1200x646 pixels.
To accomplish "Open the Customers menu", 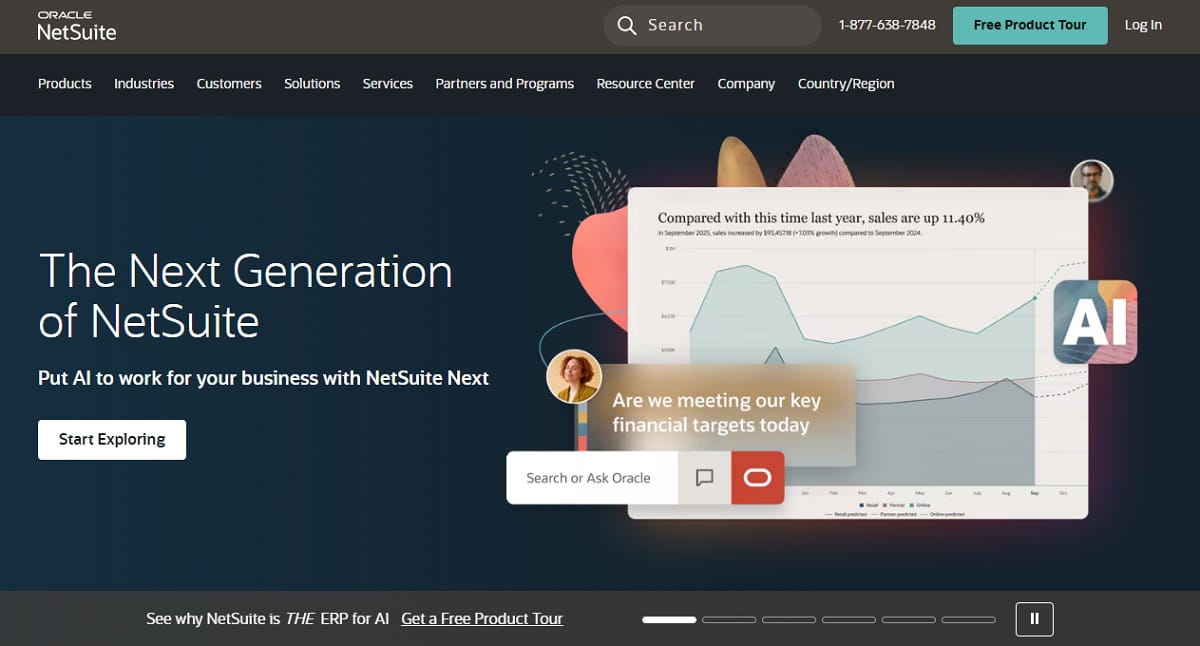I will coord(229,84).
